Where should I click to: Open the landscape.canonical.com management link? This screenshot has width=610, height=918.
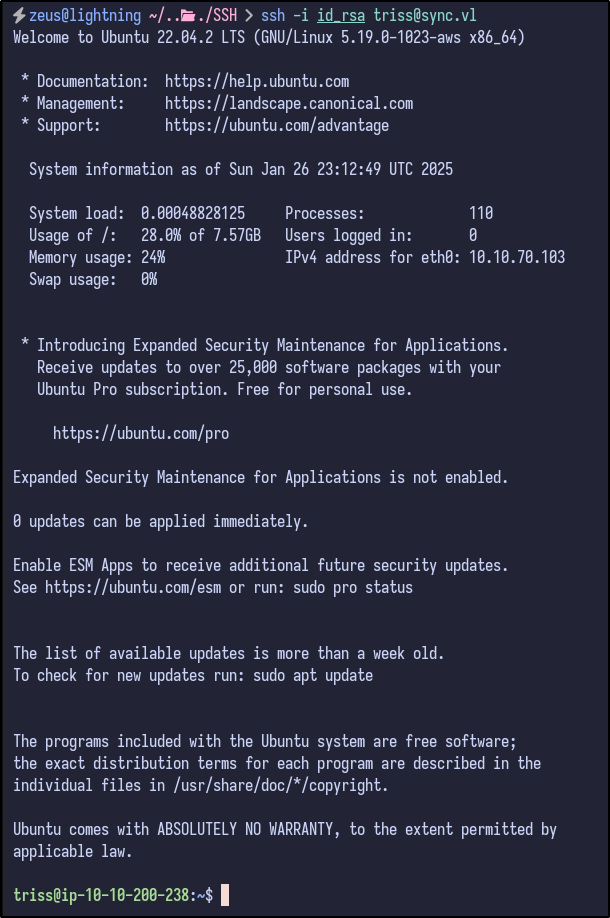tap(289, 103)
